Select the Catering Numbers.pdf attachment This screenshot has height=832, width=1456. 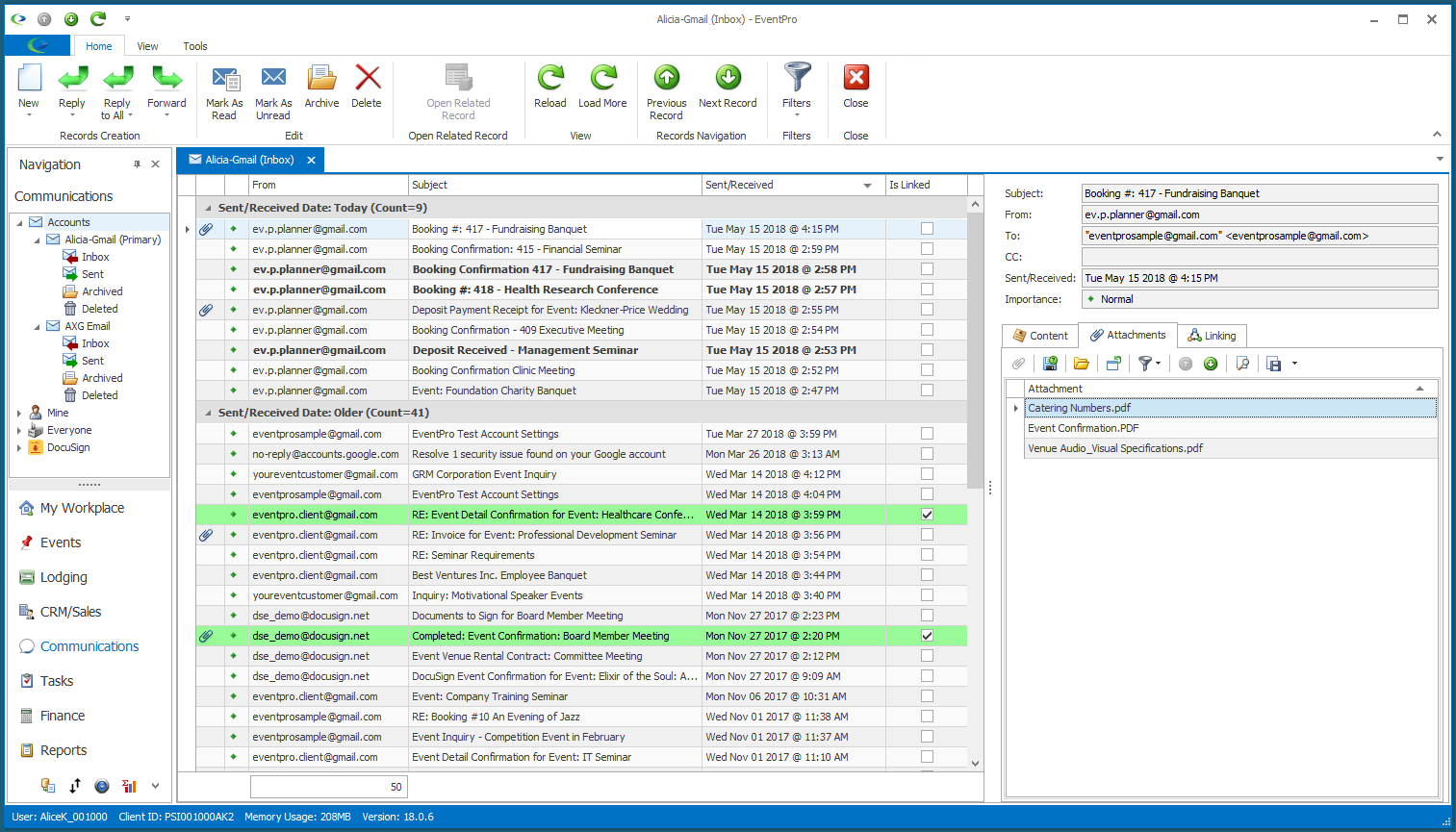(1231, 408)
